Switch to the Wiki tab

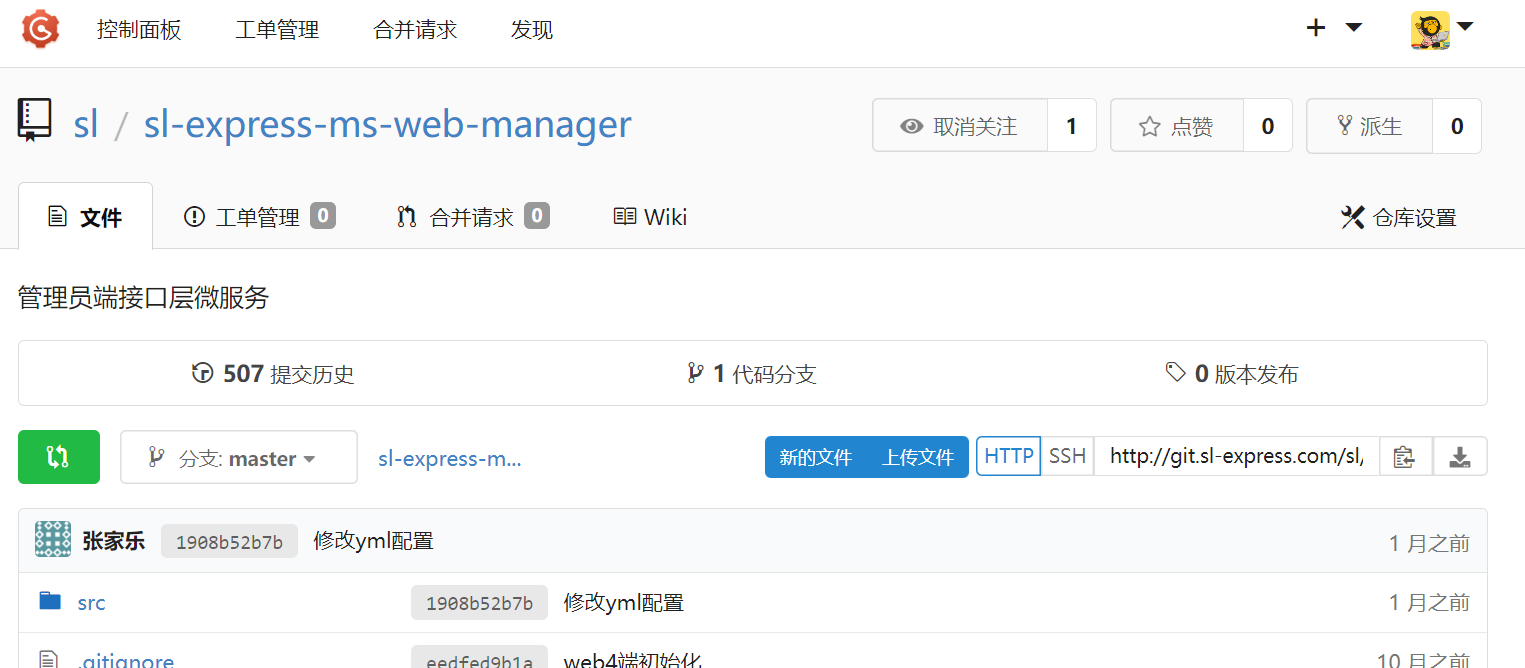pos(650,217)
